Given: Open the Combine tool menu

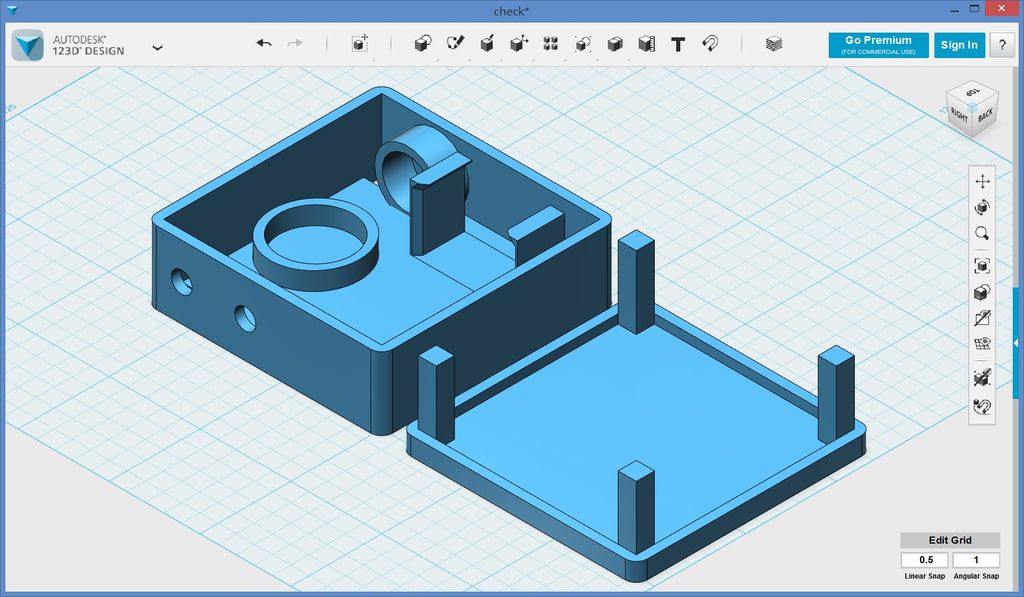Looking at the screenshot, I should (x=615, y=44).
